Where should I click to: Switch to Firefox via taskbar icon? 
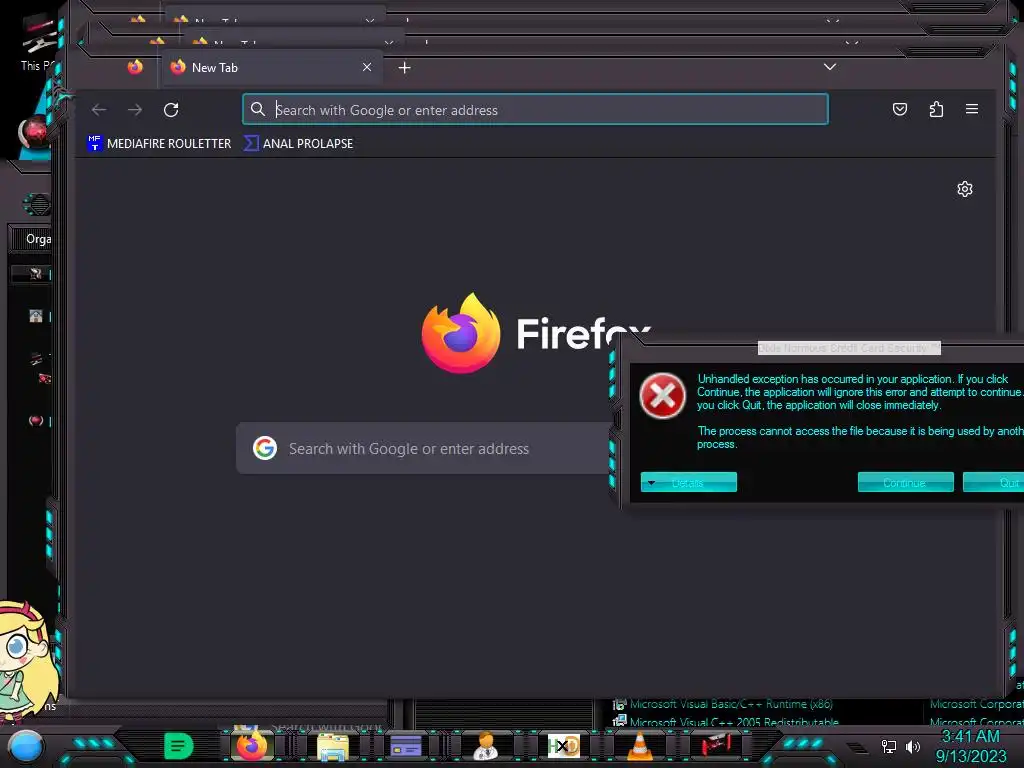click(251, 746)
